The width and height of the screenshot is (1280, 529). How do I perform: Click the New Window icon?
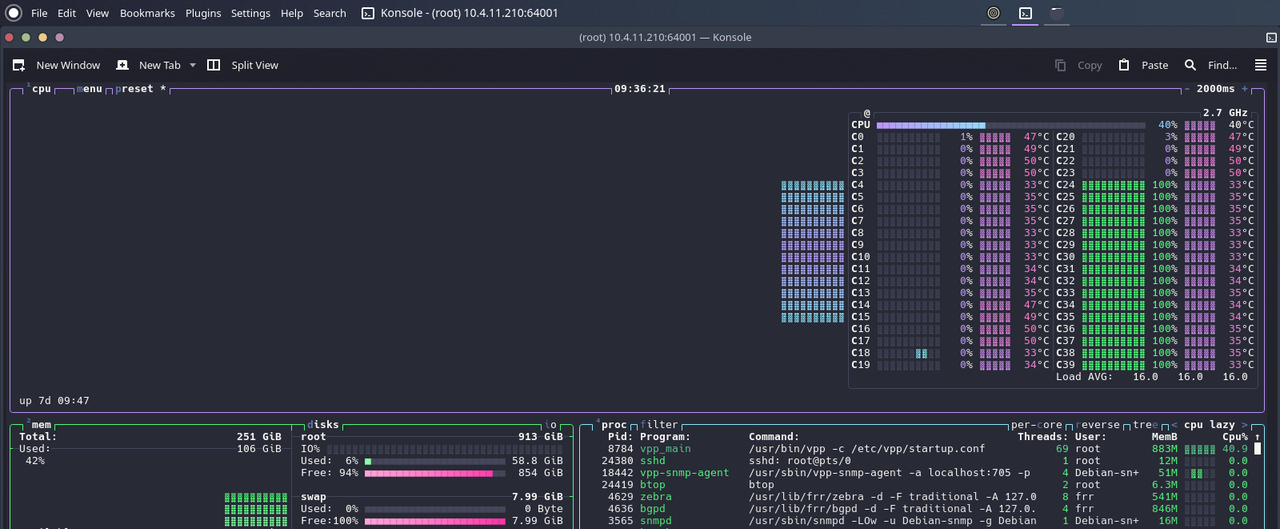[19, 65]
